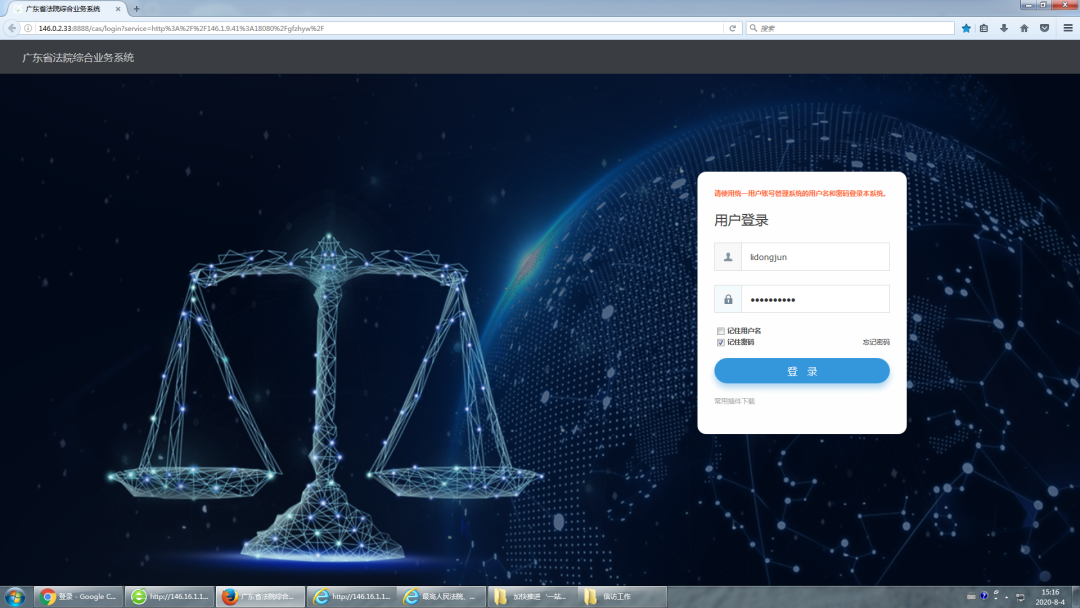Select the 广东省法院综合业务系统 browser tab
1080x608 pixels.
(x=63, y=8)
